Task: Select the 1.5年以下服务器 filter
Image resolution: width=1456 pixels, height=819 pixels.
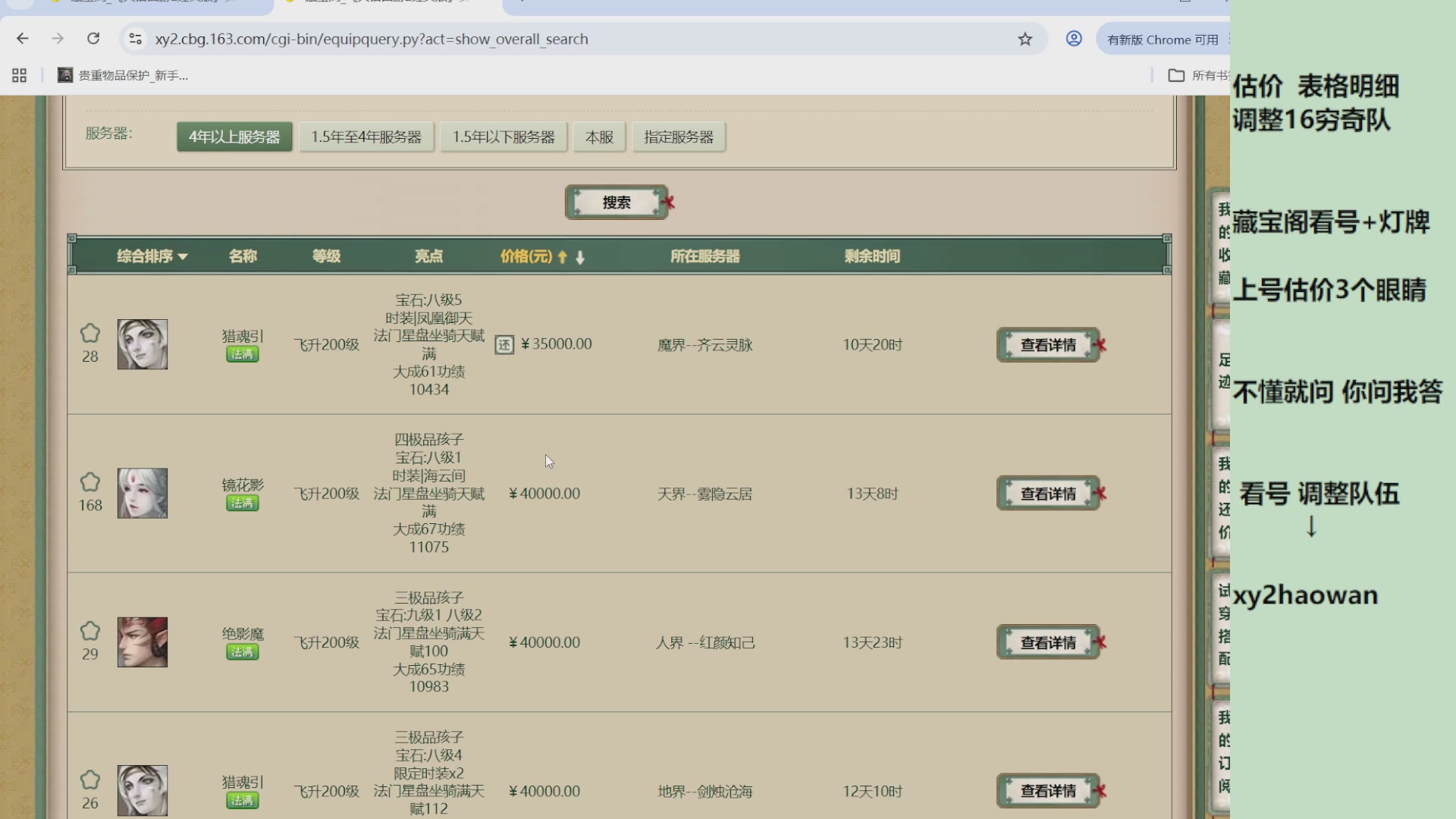Action: [x=504, y=137]
